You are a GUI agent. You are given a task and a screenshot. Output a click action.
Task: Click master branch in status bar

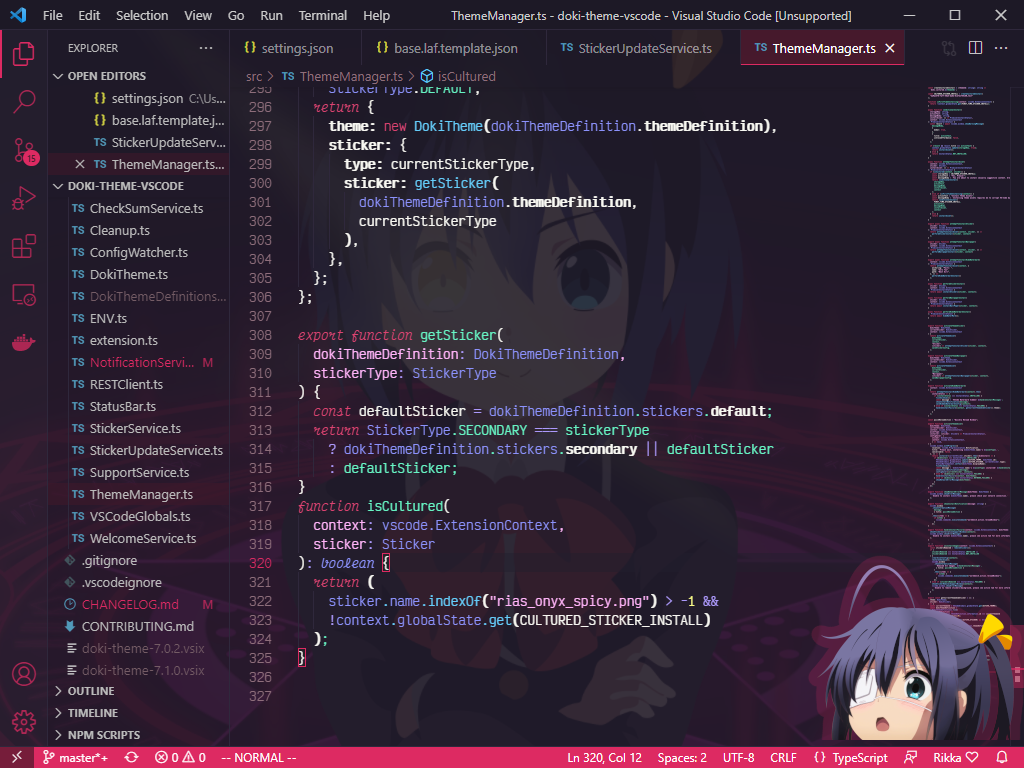[75, 758]
